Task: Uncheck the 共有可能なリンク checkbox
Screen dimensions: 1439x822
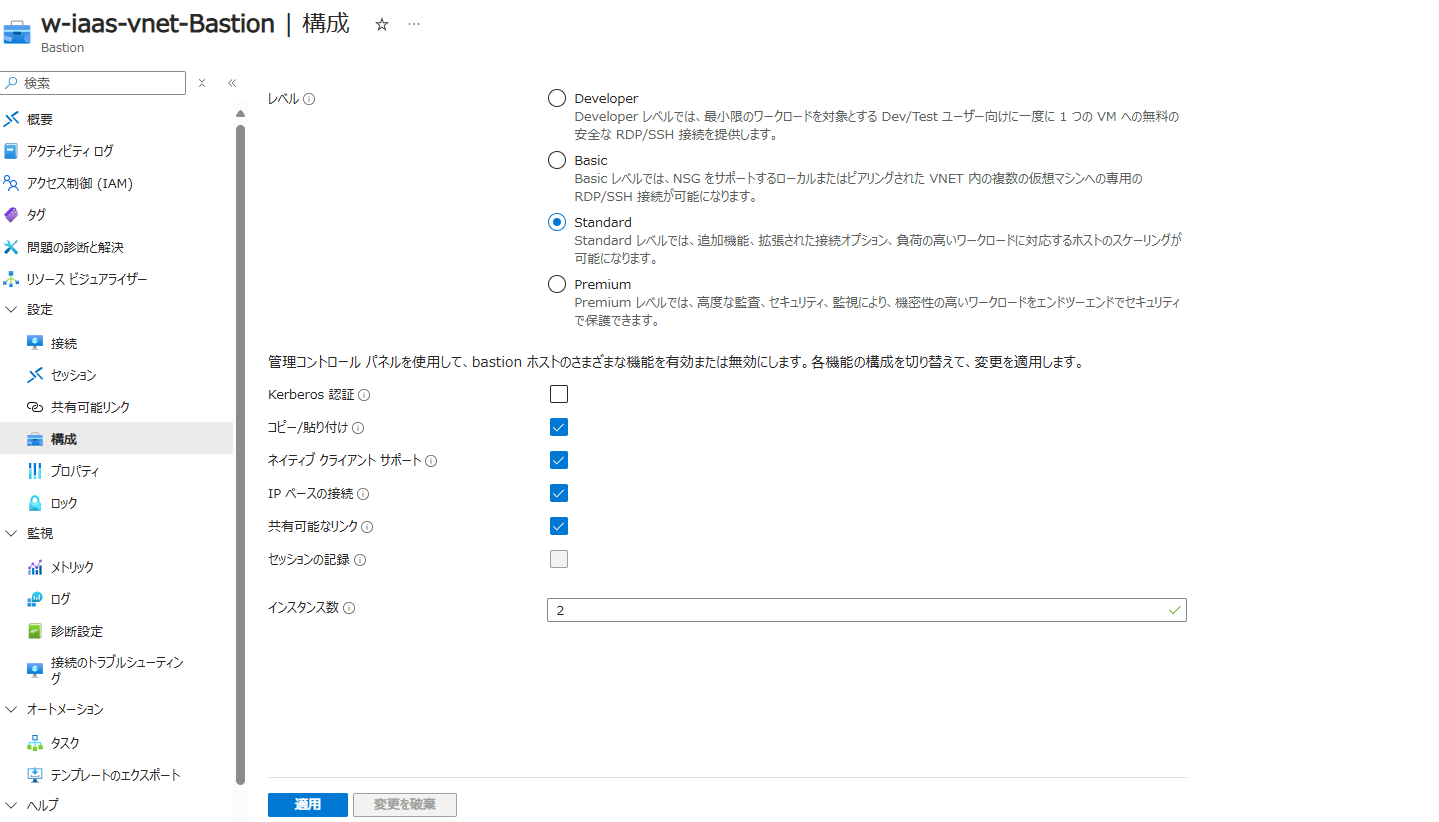Action: coord(559,526)
